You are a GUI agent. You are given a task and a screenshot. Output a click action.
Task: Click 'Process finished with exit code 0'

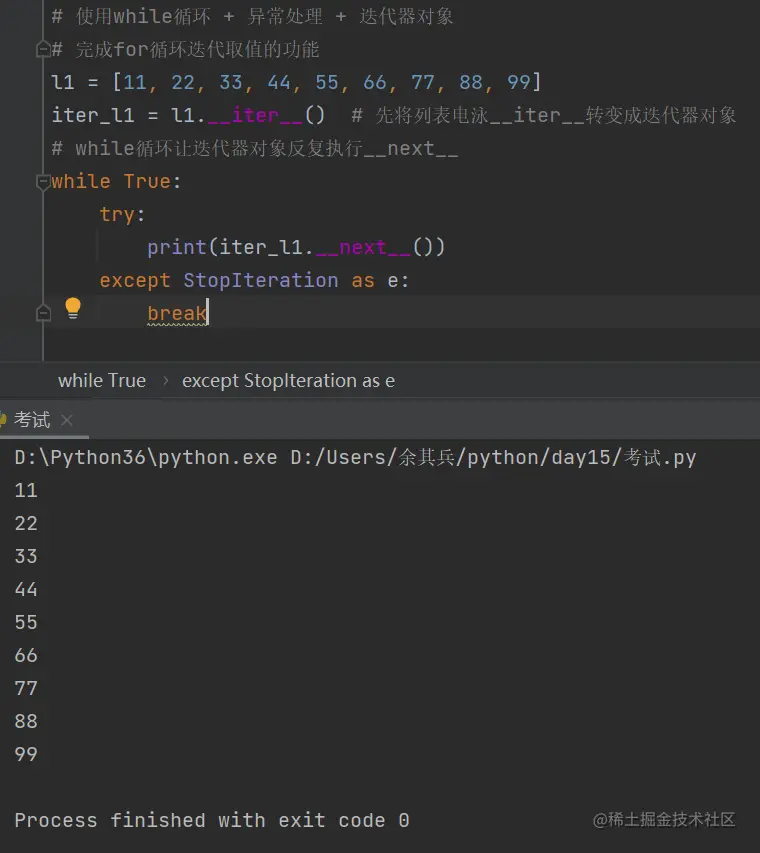point(212,820)
